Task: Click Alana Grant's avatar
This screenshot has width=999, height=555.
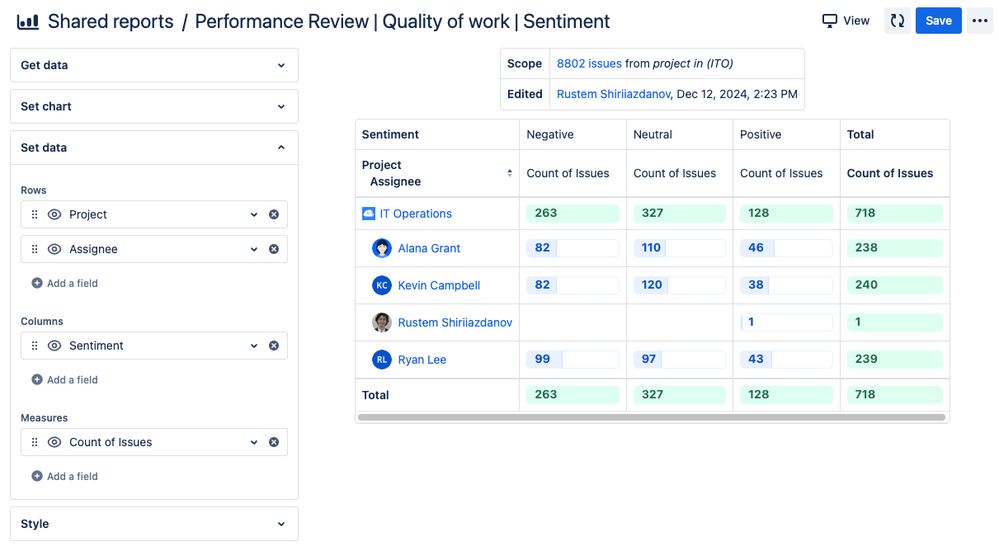Action: (382, 248)
